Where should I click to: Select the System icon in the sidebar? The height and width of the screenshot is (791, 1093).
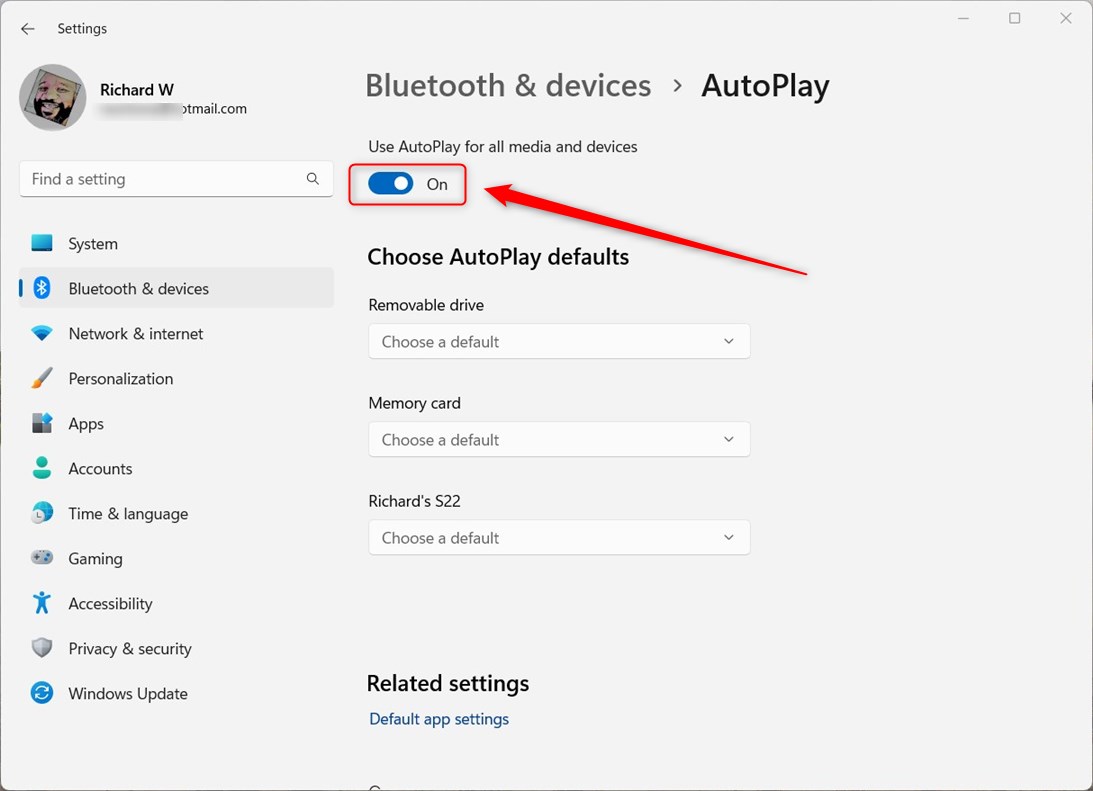click(40, 243)
